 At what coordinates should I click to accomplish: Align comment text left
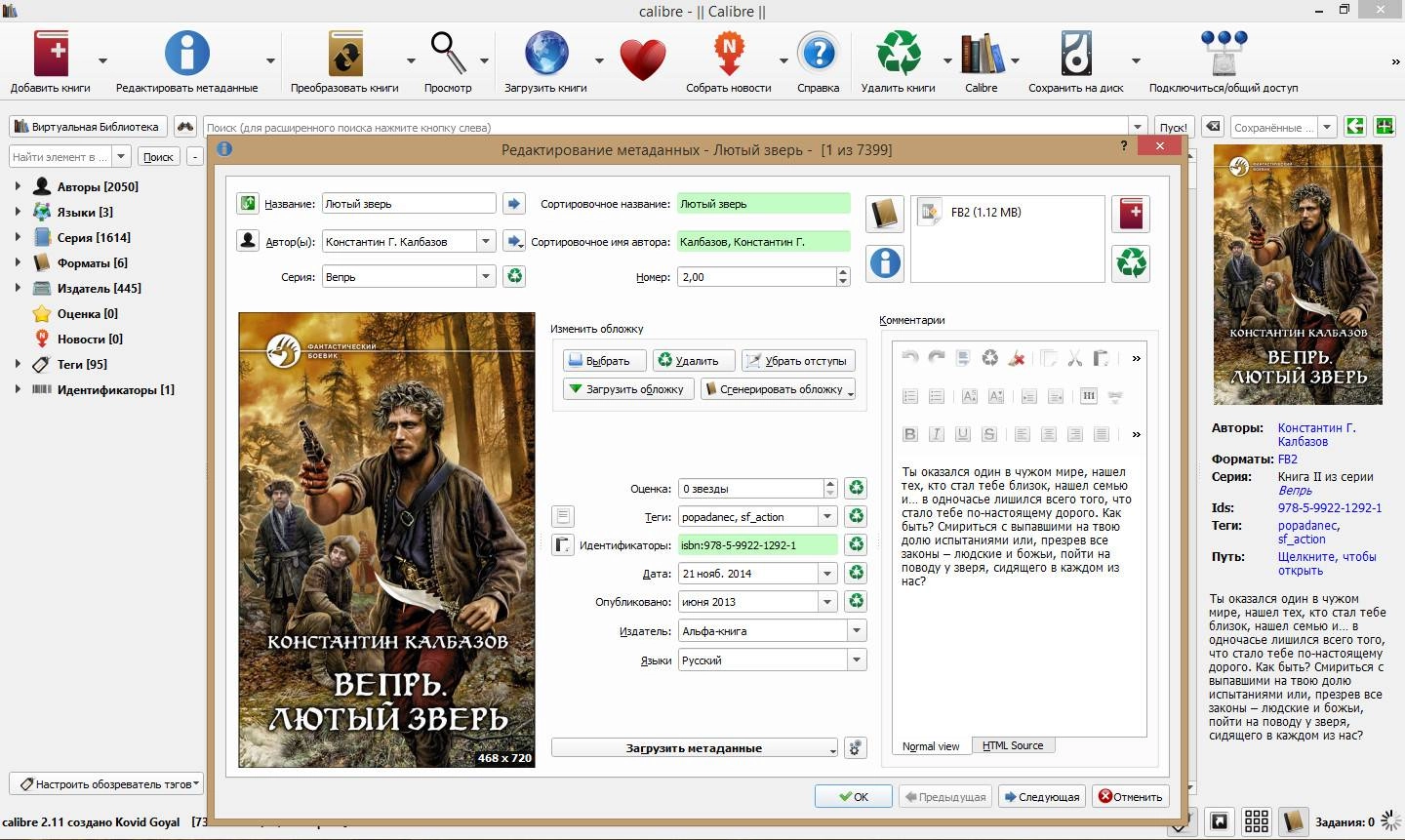click(1023, 434)
